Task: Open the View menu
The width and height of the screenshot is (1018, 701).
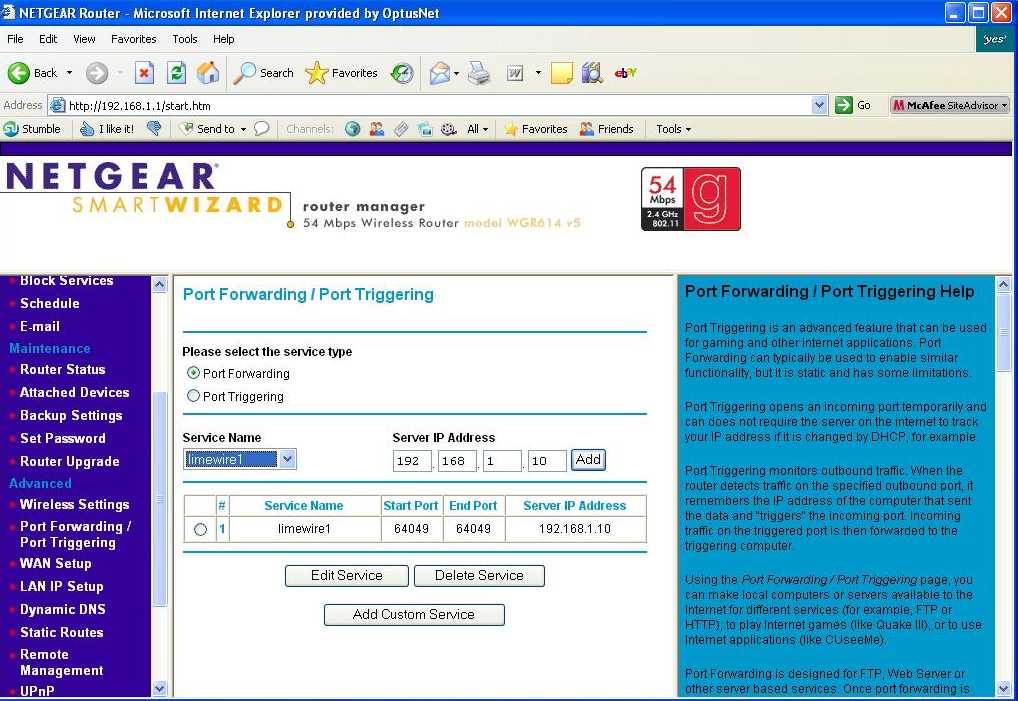Action: point(84,39)
